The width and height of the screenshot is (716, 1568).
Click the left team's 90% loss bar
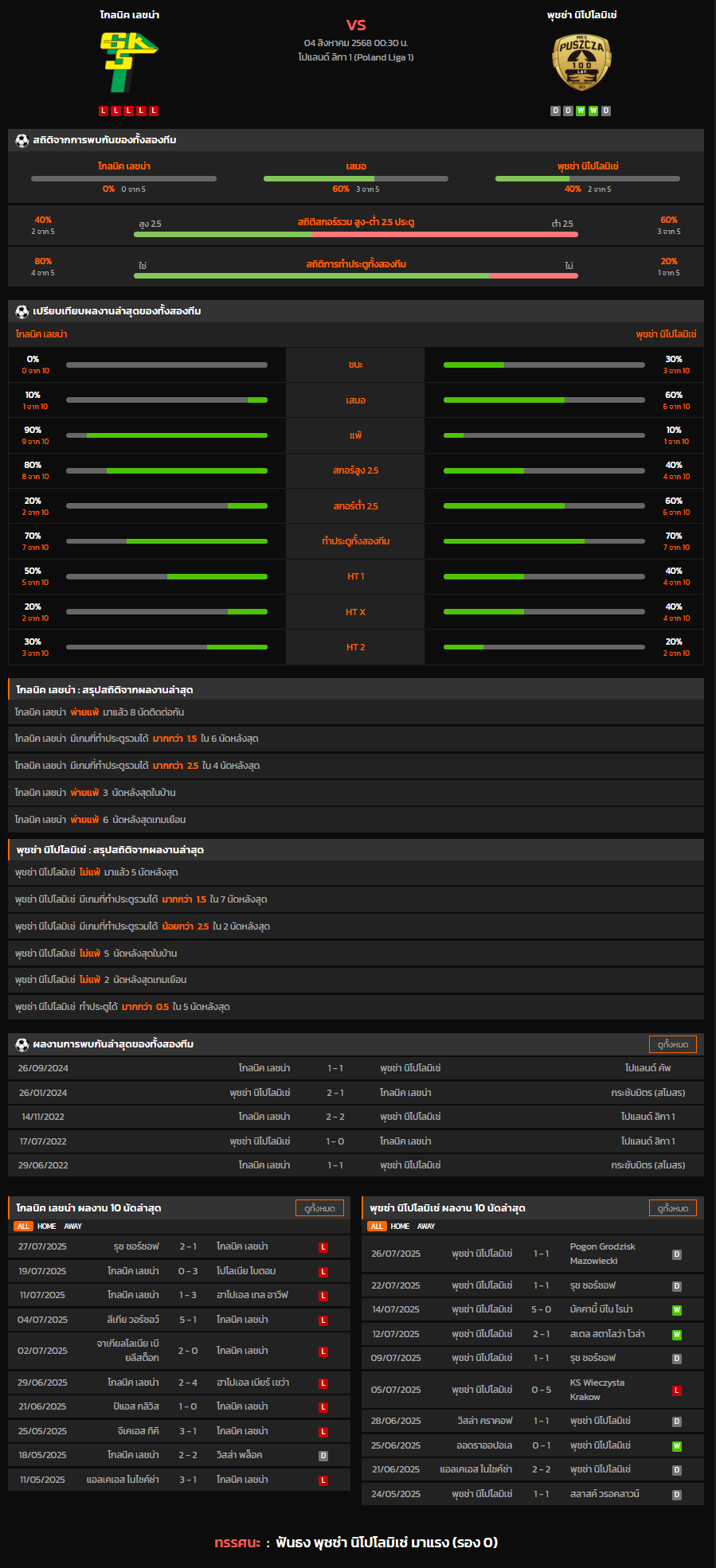pyautogui.click(x=166, y=435)
